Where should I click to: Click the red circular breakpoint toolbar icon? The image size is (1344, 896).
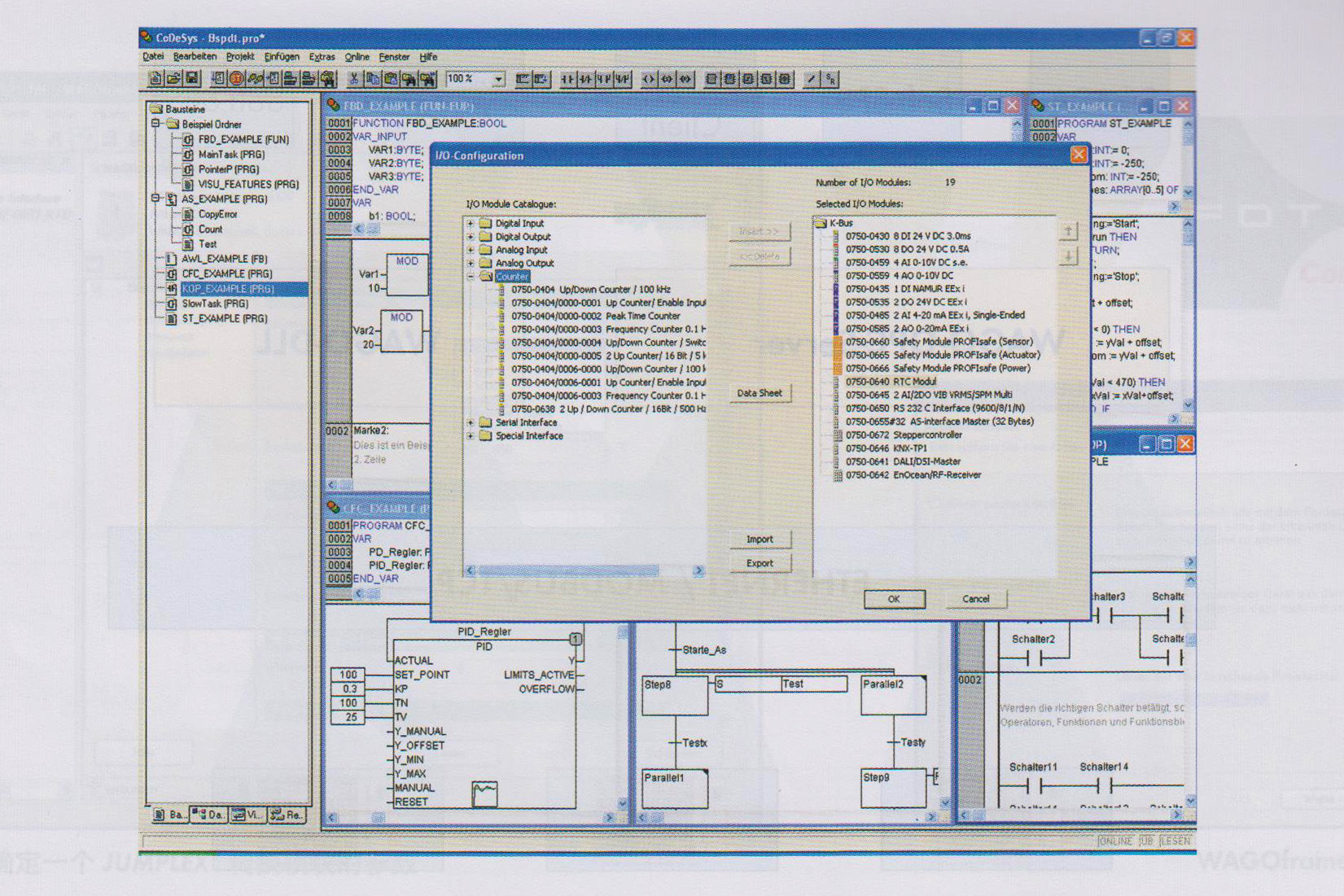pyautogui.click(x=236, y=79)
